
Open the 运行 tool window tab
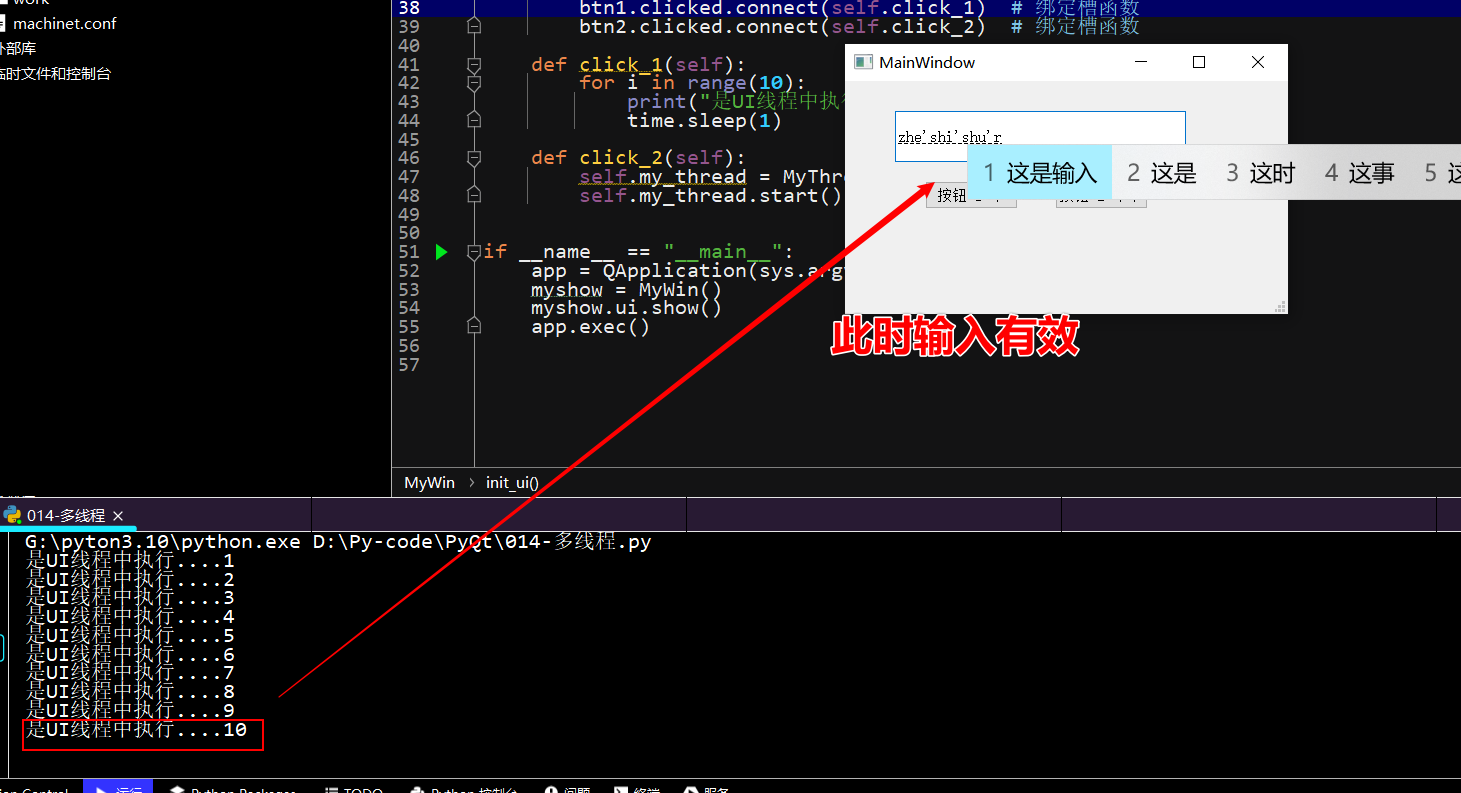[x=118, y=788]
